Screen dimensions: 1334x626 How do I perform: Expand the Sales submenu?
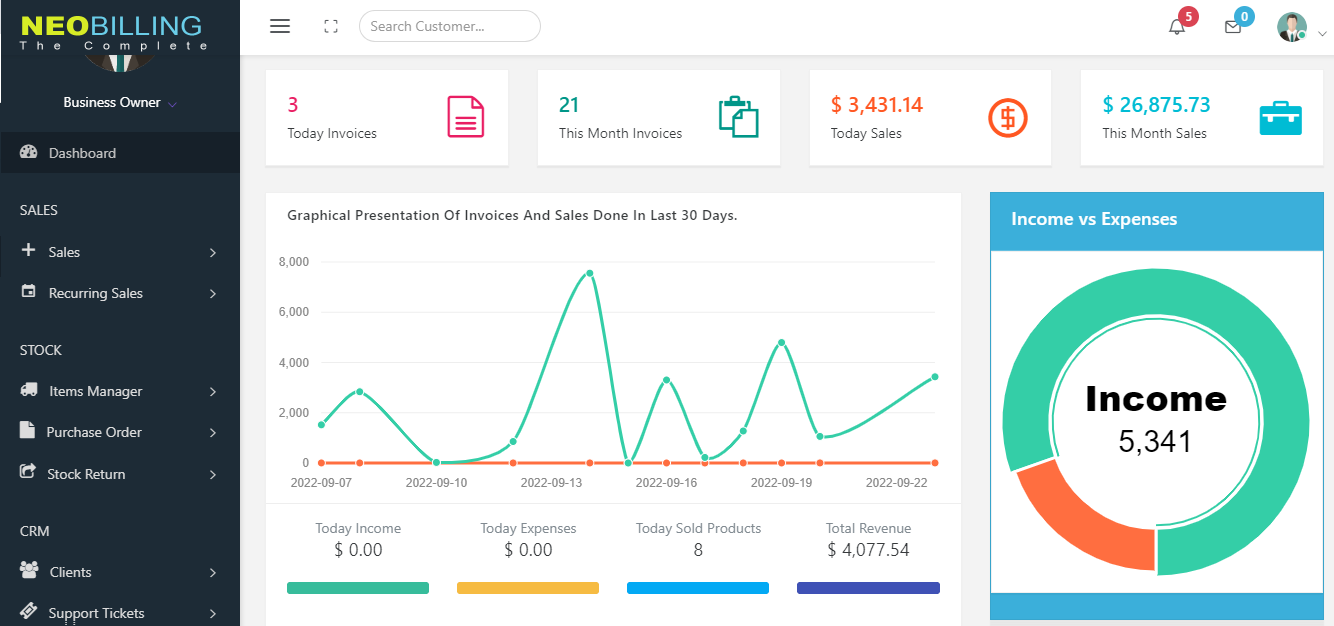(x=119, y=252)
